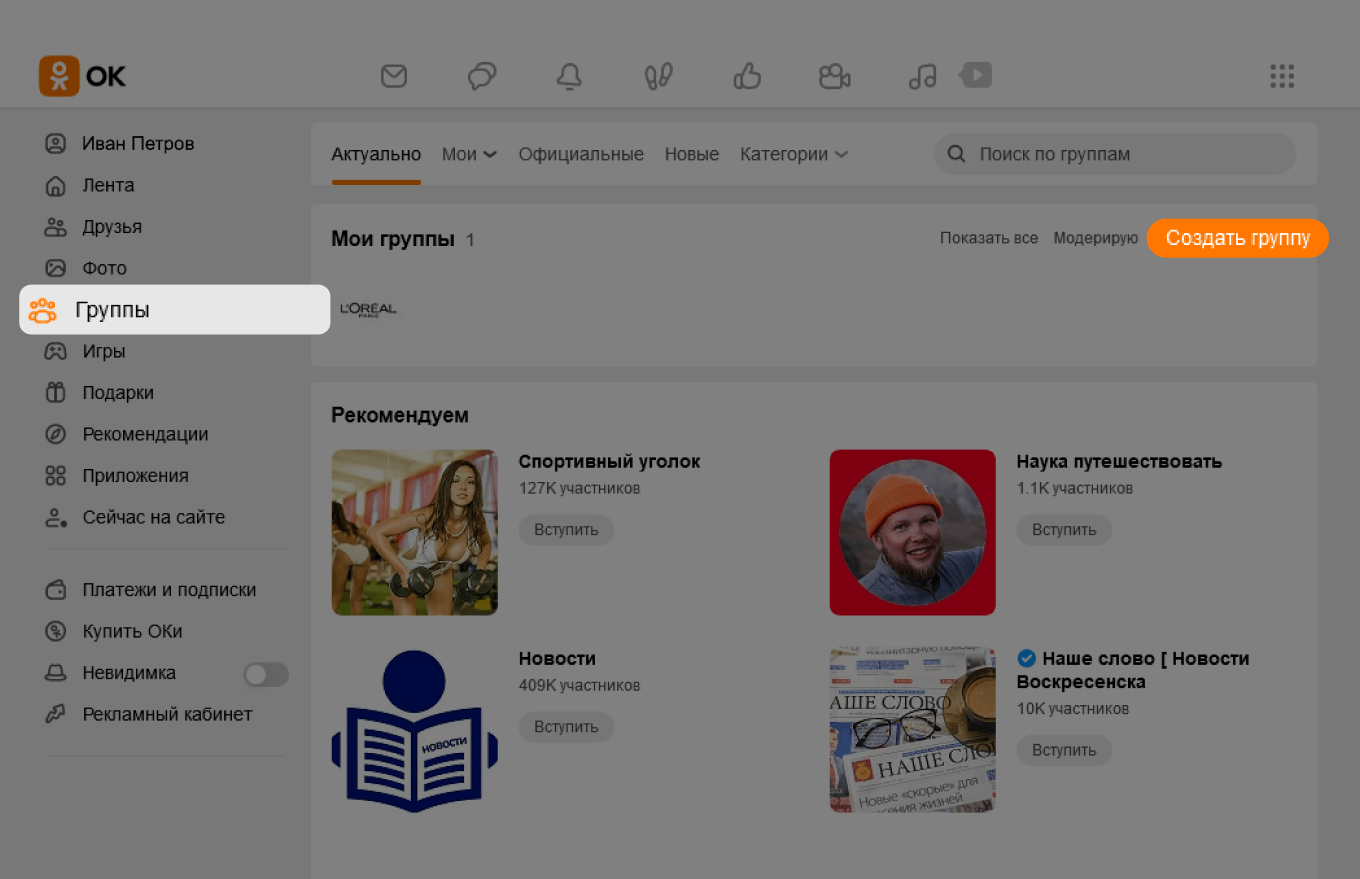Enable the Невидимка toggle
Screen dimensions: 1360x879
[265, 674]
